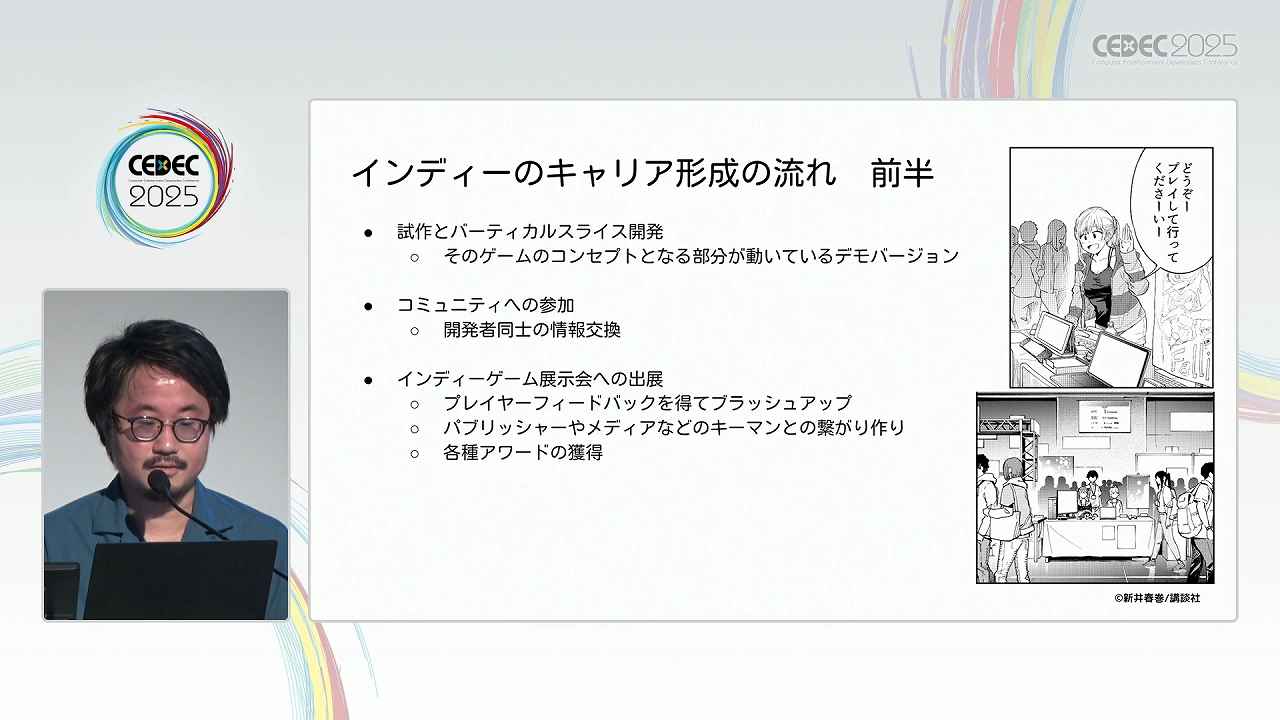Click the CEDEC 2025 watermark in top-right corner
The width and height of the screenshot is (1280, 720).
pos(1164,48)
